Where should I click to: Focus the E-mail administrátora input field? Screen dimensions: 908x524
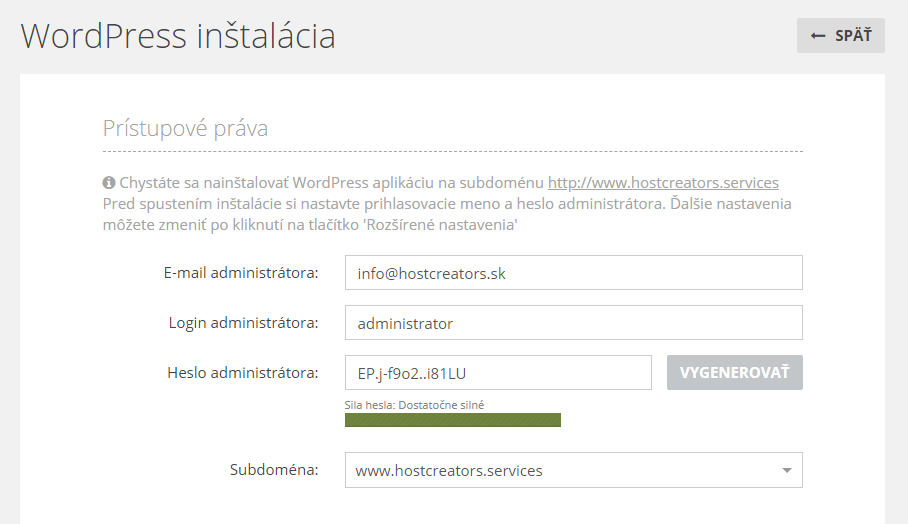click(573, 273)
